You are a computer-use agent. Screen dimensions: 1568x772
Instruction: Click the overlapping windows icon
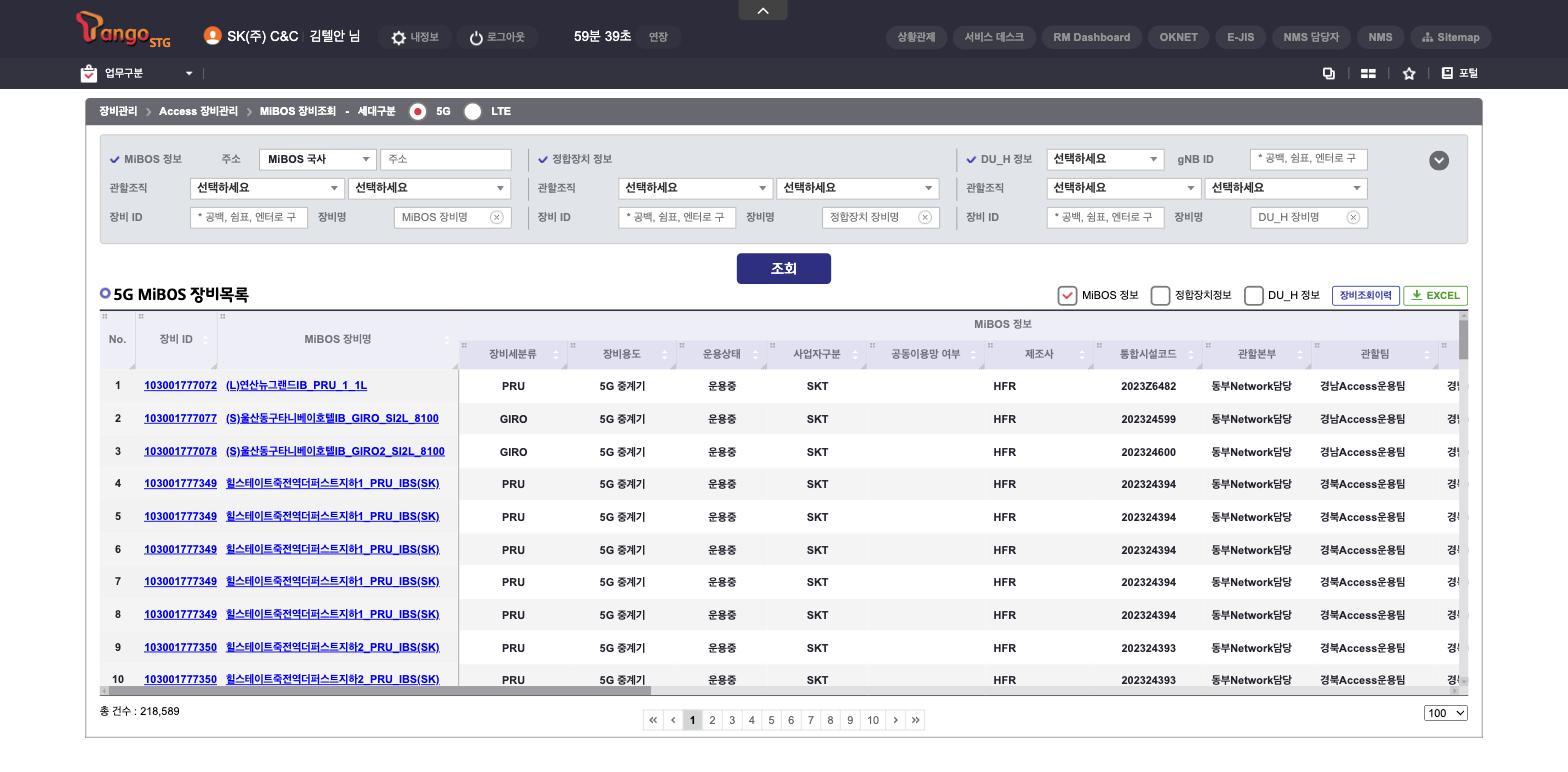(1329, 73)
